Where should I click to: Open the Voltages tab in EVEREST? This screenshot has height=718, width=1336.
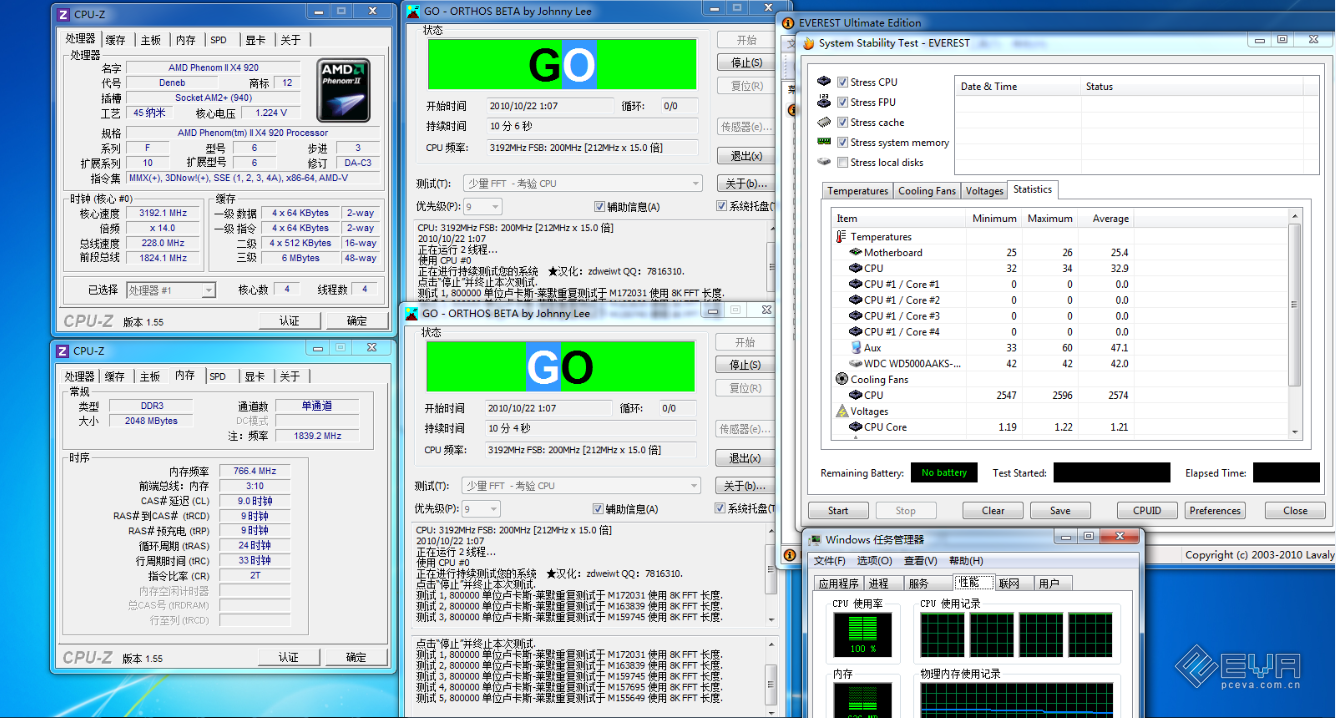[984, 191]
